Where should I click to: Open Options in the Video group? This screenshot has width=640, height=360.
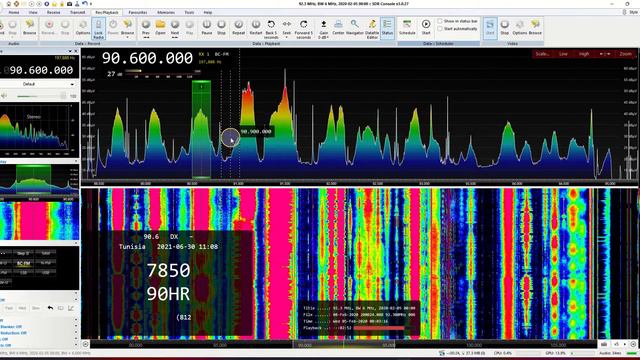click(x=520, y=27)
